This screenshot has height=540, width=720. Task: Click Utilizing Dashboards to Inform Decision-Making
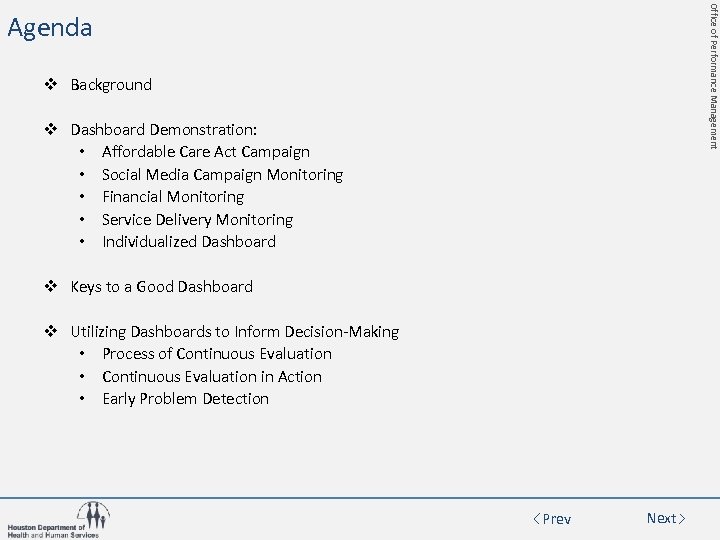click(234, 332)
